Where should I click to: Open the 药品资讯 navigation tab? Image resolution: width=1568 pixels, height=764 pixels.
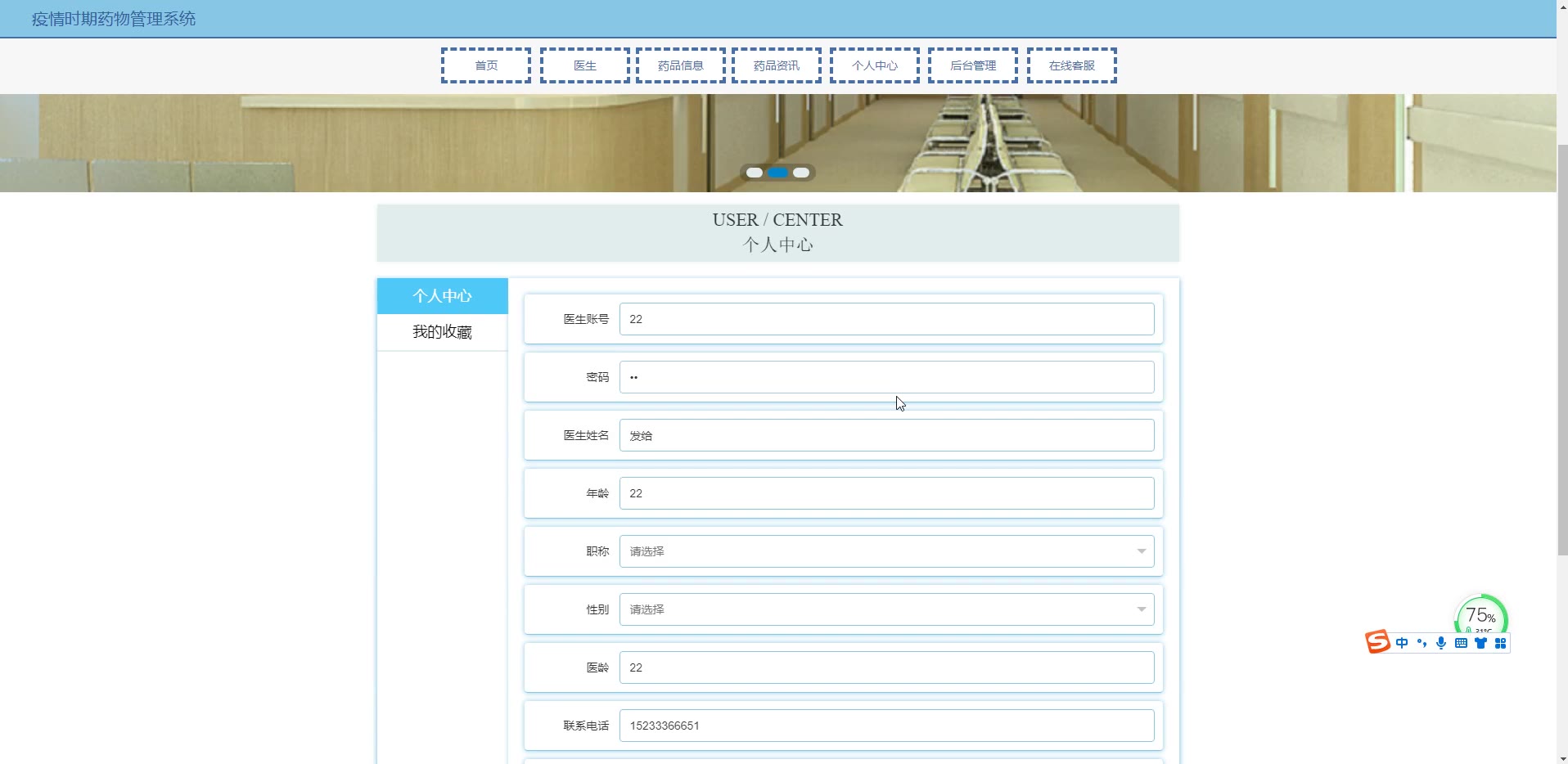click(777, 65)
